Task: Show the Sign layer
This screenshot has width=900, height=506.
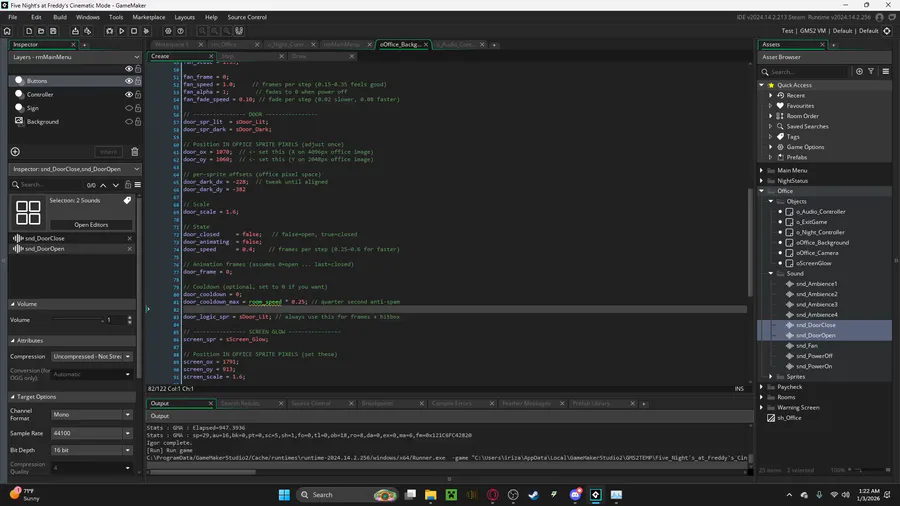Action: tap(129, 108)
